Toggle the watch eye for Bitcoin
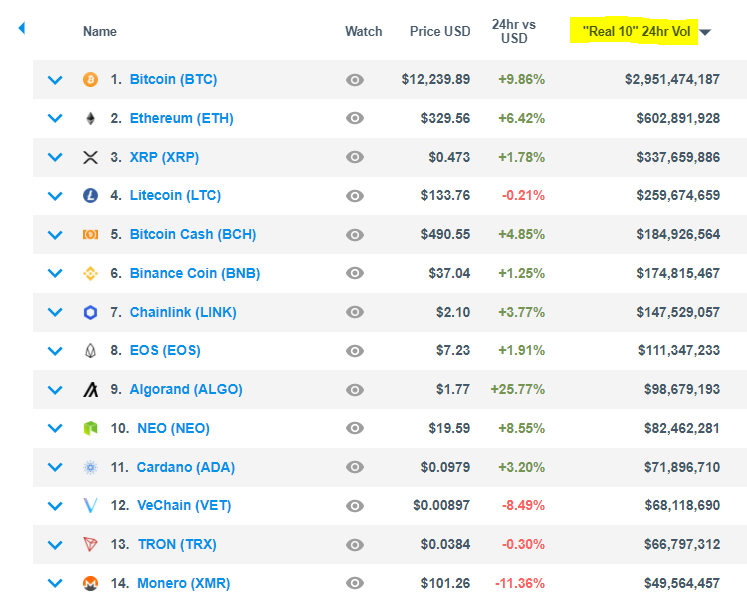This screenshot has height=602, width=747. pyautogui.click(x=354, y=79)
